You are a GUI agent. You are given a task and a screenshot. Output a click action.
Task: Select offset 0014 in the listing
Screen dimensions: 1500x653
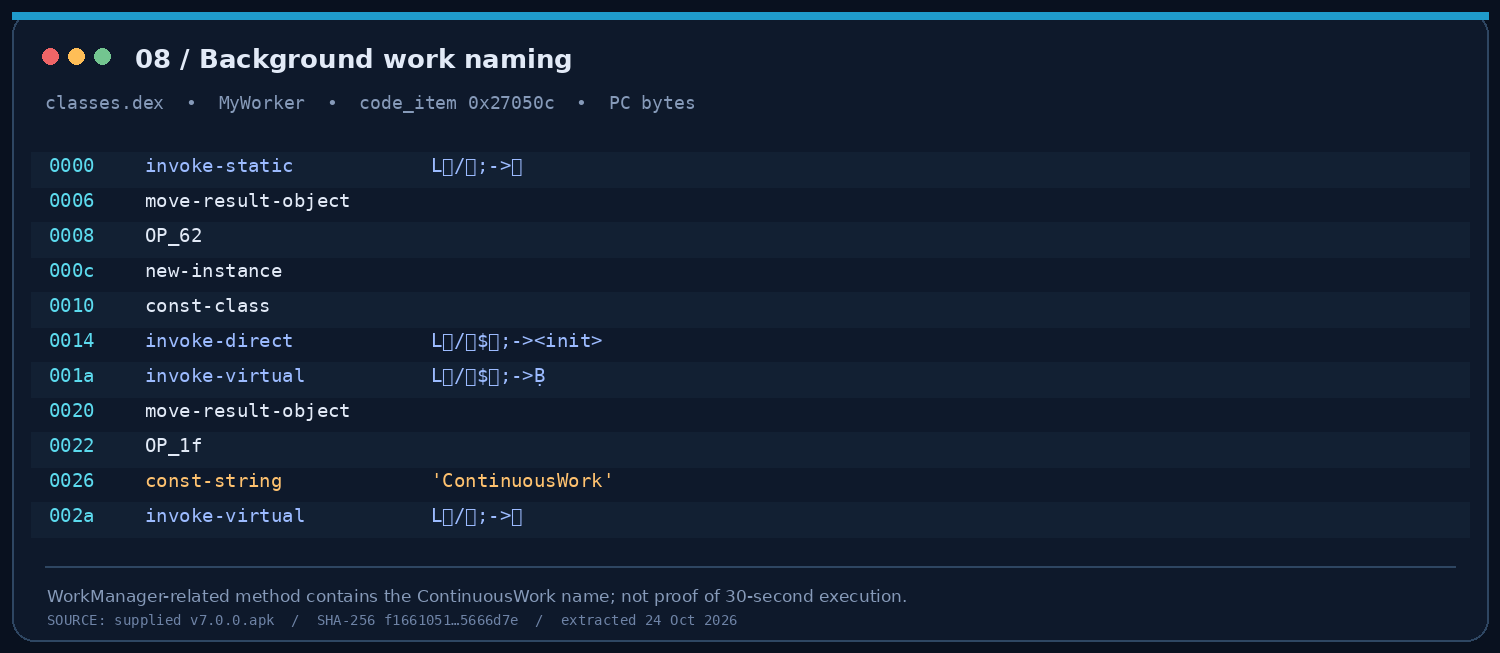[72, 341]
